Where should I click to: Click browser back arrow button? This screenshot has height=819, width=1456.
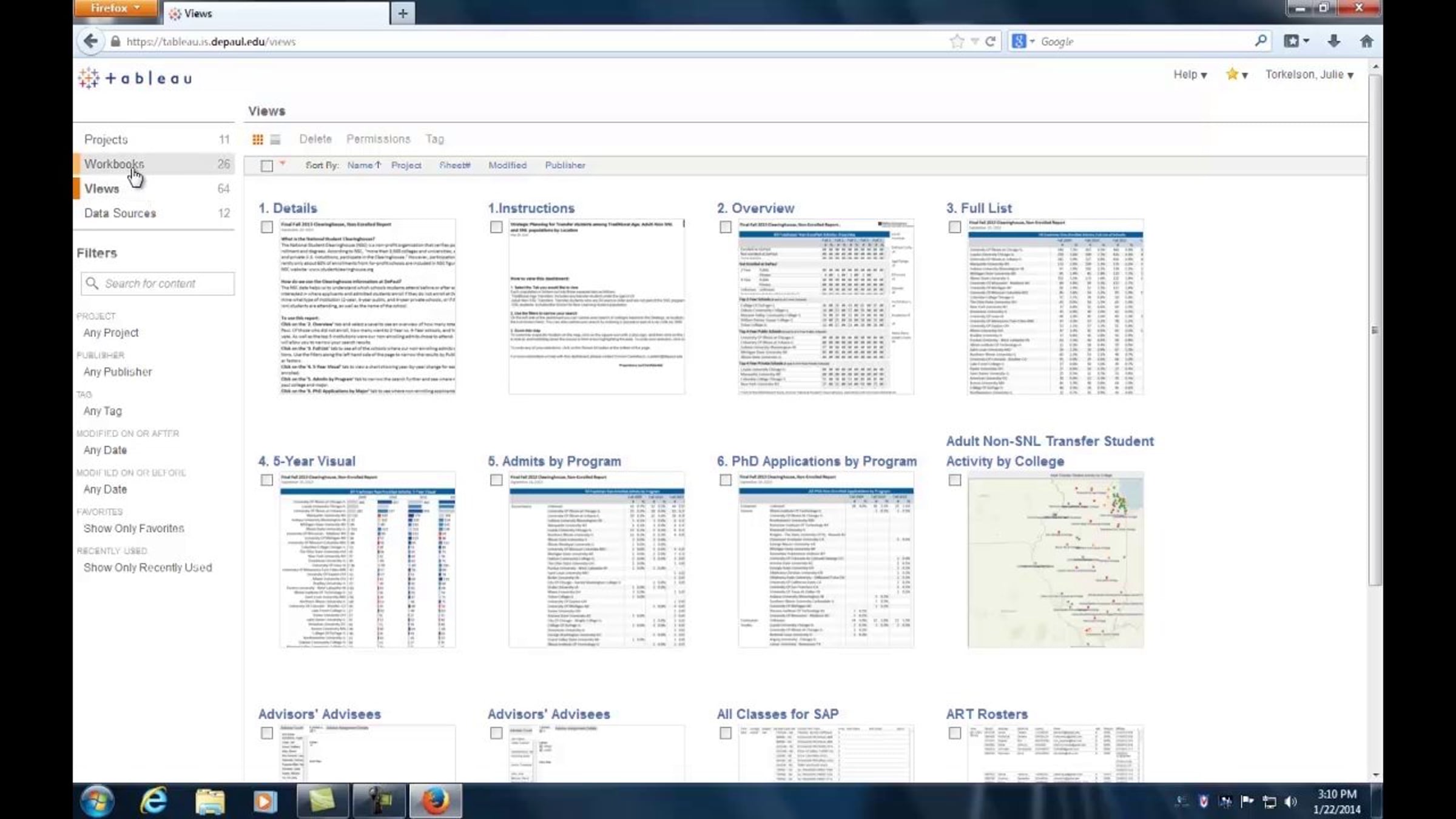(x=91, y=41)
